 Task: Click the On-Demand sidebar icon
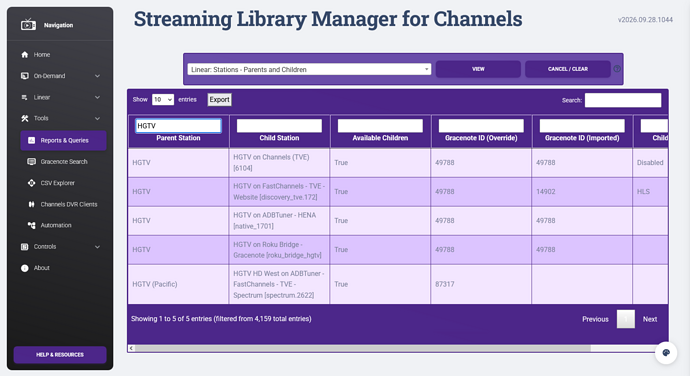(x=25, y=76)
